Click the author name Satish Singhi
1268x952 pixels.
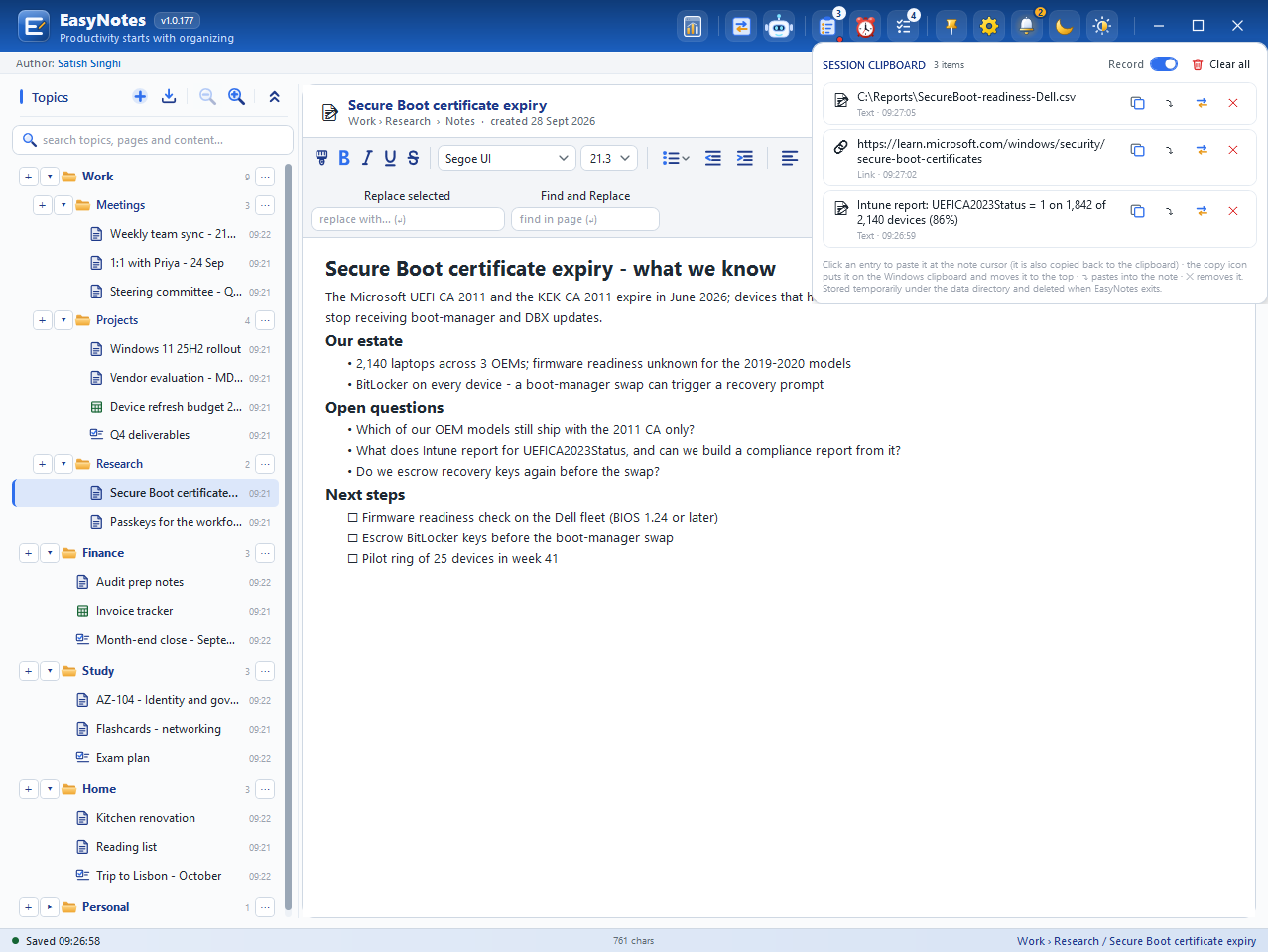tap(89, 63)
